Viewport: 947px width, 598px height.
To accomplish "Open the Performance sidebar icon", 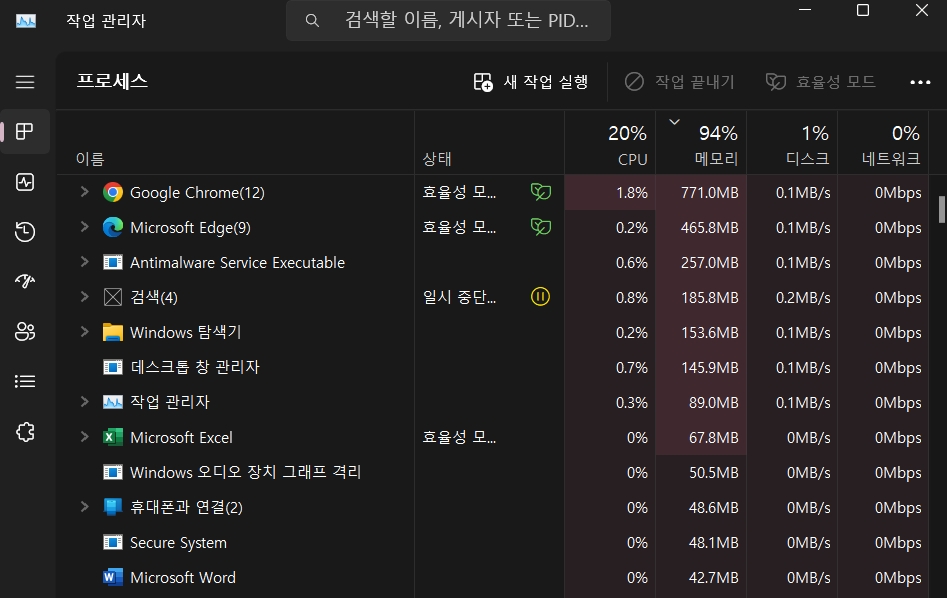I will coord(25,182).
